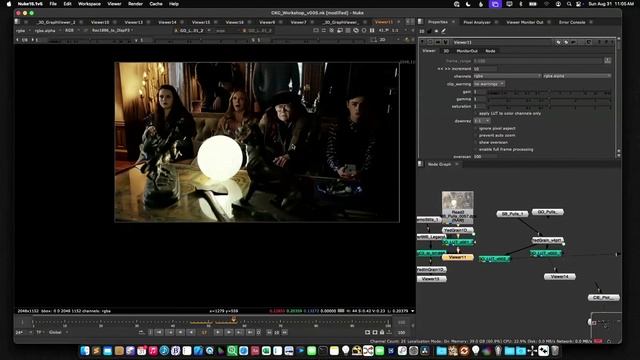Screen dimensions: 640x360
Task: Open Spotlight search in menu bar
Action: [569, 4]
